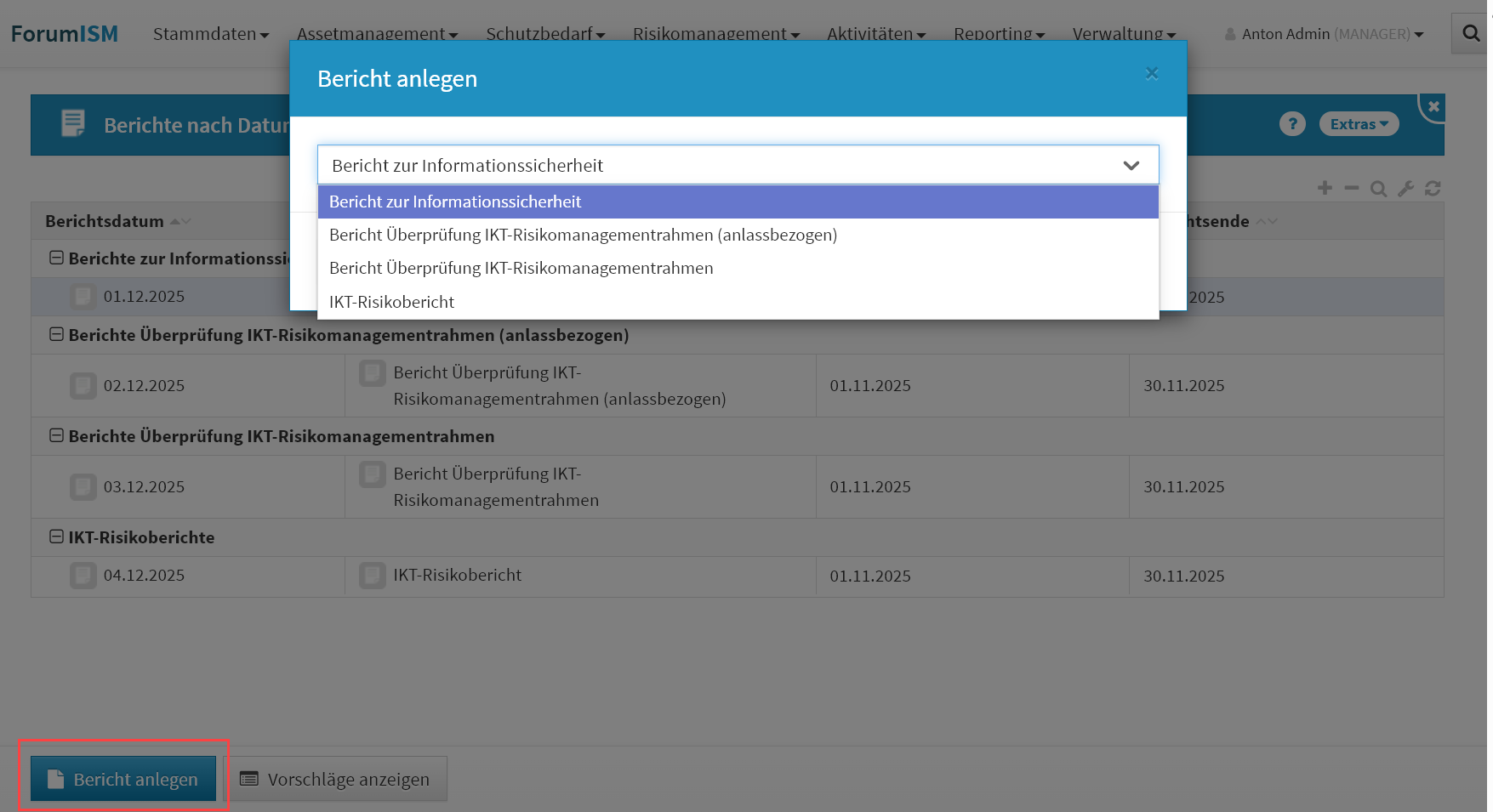
Task: Refresh the report table
Action: (1433, 189)
